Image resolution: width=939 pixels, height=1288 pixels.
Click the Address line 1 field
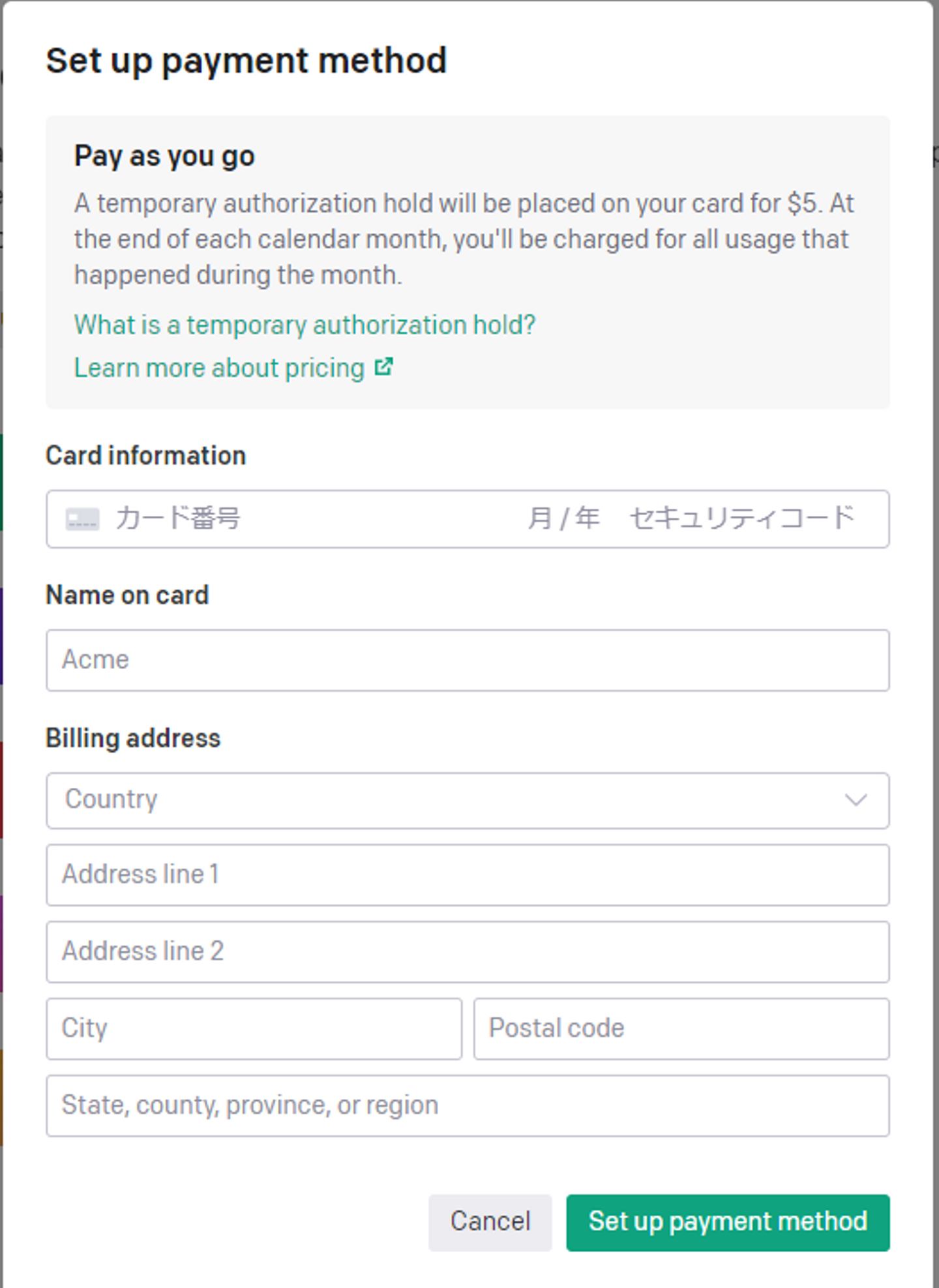tap(467, 875)
